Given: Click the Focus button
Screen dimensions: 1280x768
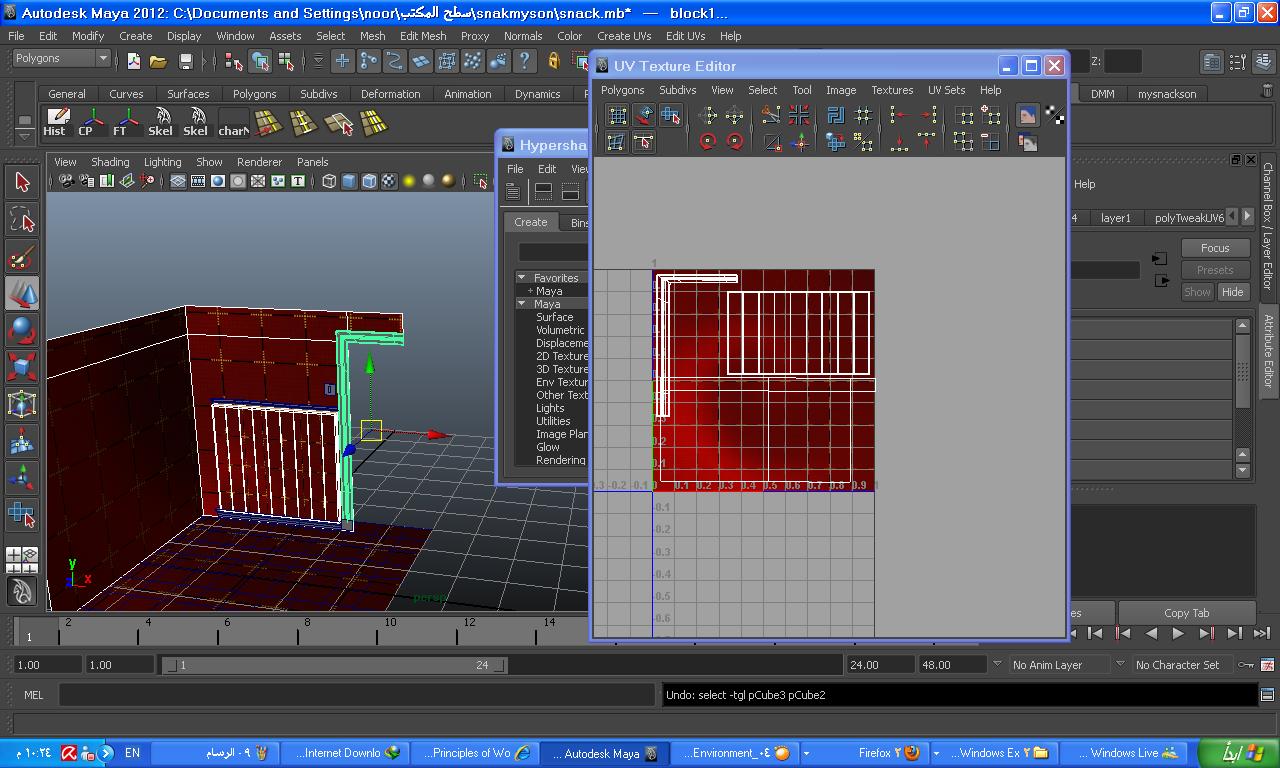Looking at the screenshot, I should [x=1215, y=248].
